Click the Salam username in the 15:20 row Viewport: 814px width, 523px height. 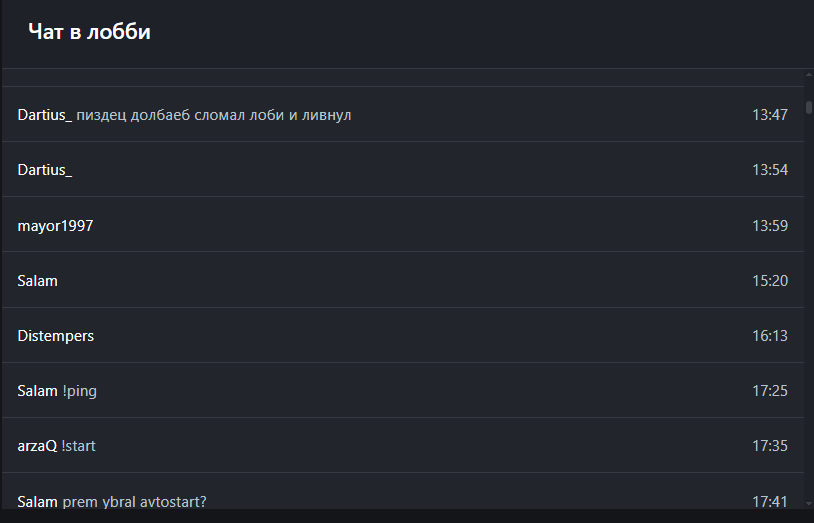click(x=37, y=281)
